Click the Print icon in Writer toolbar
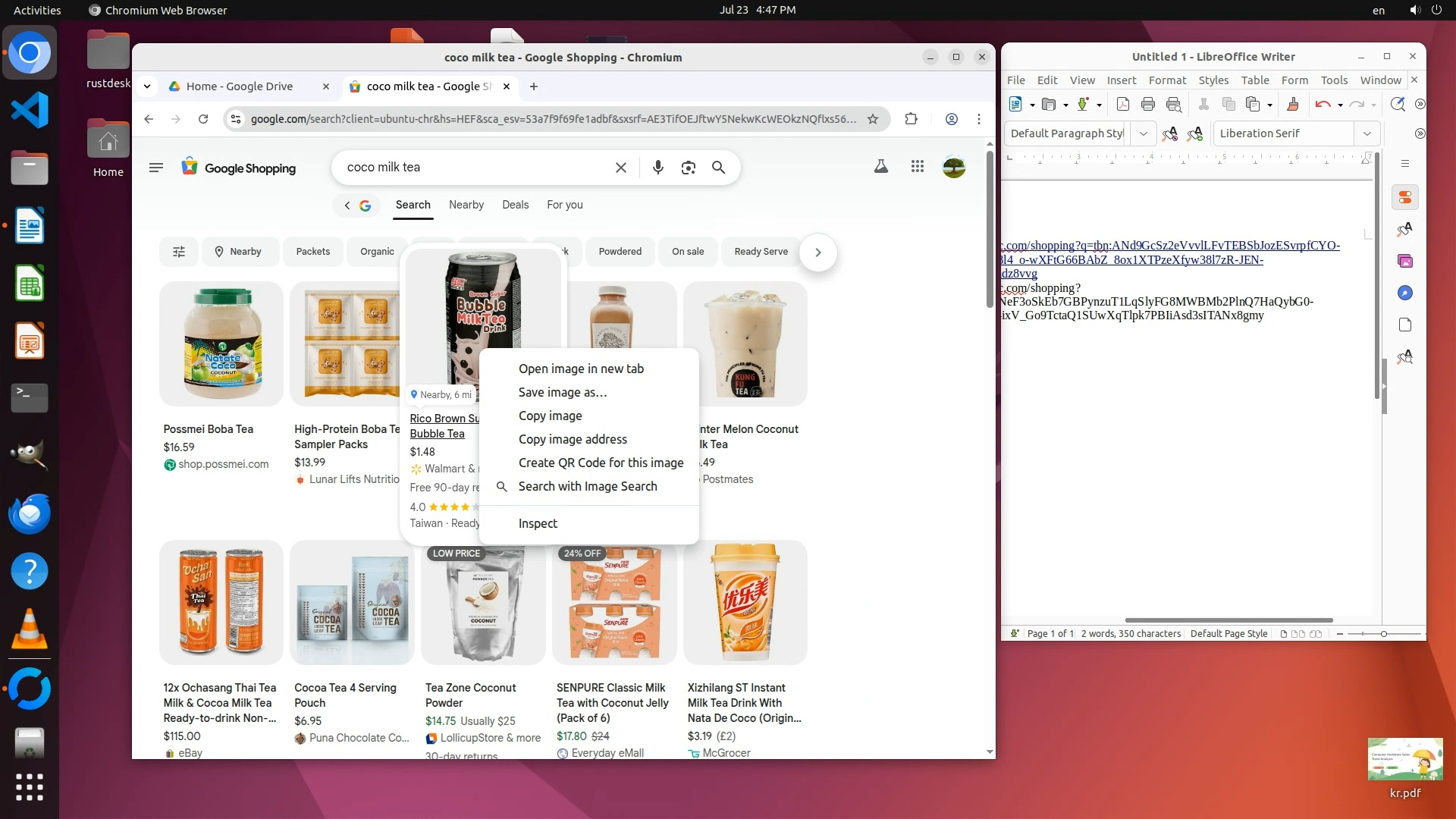 [1148, 105]
